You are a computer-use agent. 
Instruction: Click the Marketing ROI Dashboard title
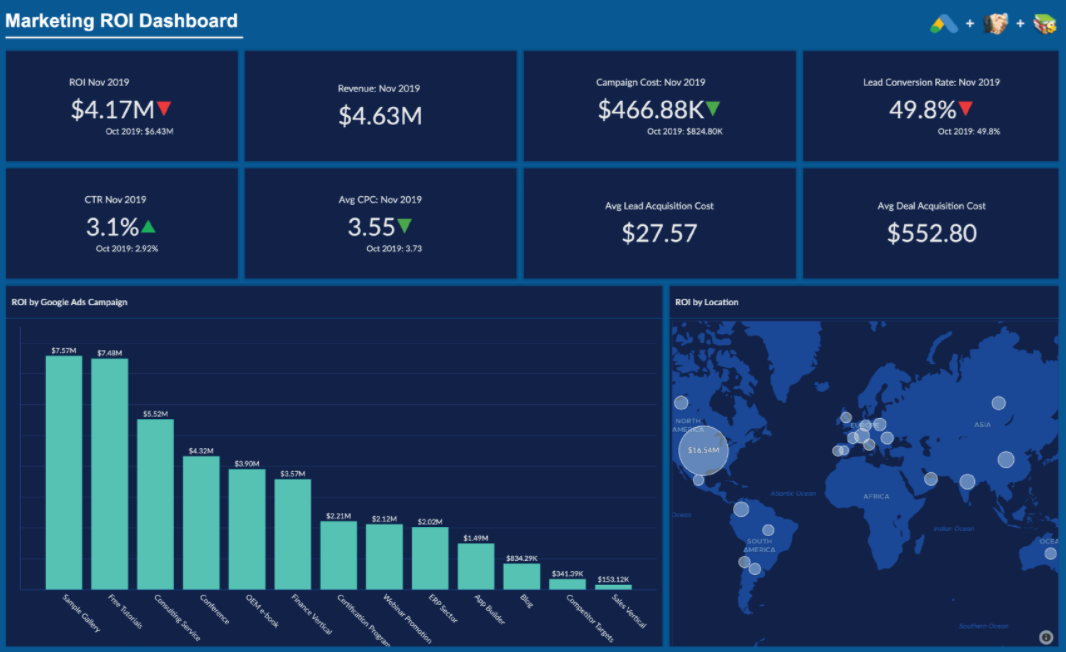(x=122, y=21)
